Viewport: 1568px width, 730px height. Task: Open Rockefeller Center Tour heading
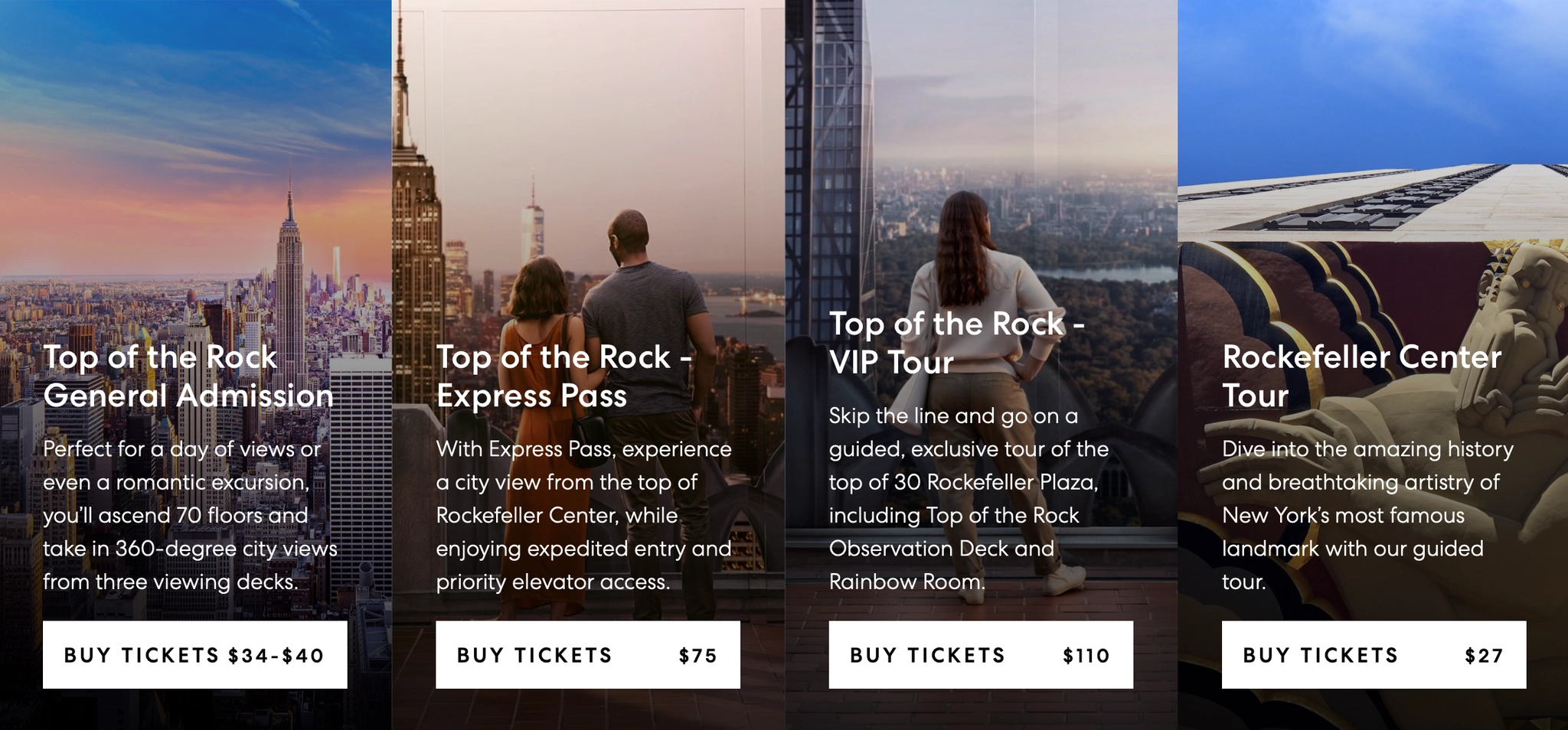[1361, 376]
